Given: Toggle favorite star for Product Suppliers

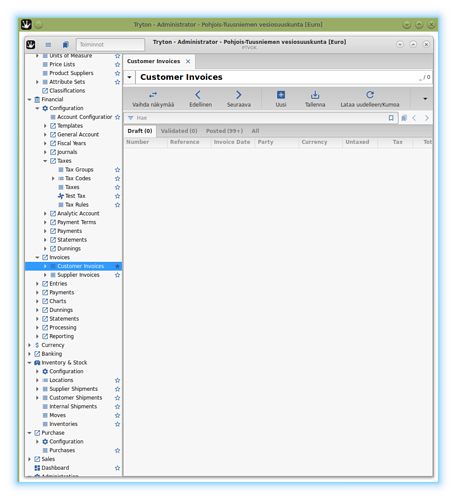Looking at the screenshot, I should click(x=117, y=73).
